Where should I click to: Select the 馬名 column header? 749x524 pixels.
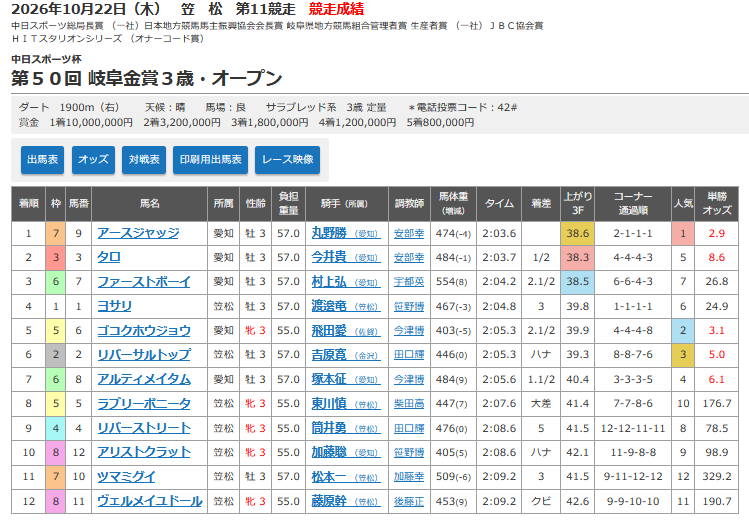pos(150,204)
